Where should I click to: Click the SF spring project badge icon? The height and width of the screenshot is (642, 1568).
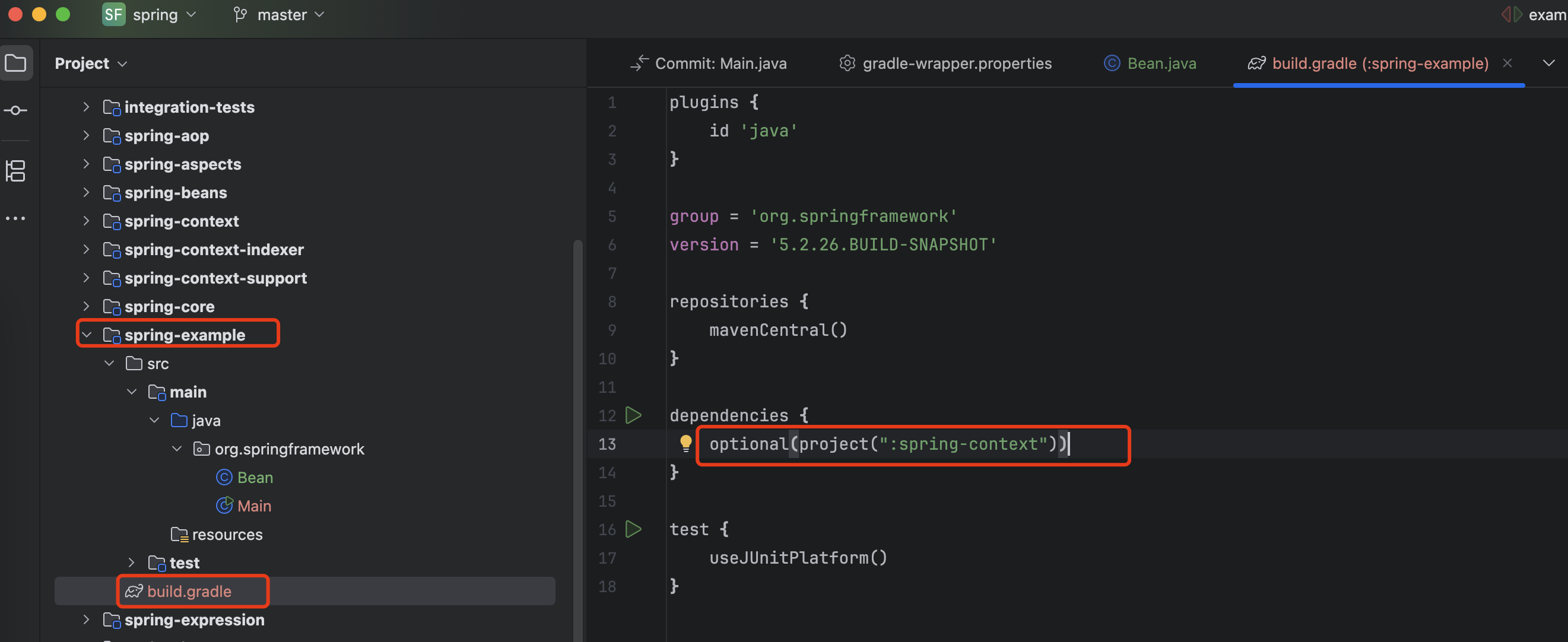point(114,15)
